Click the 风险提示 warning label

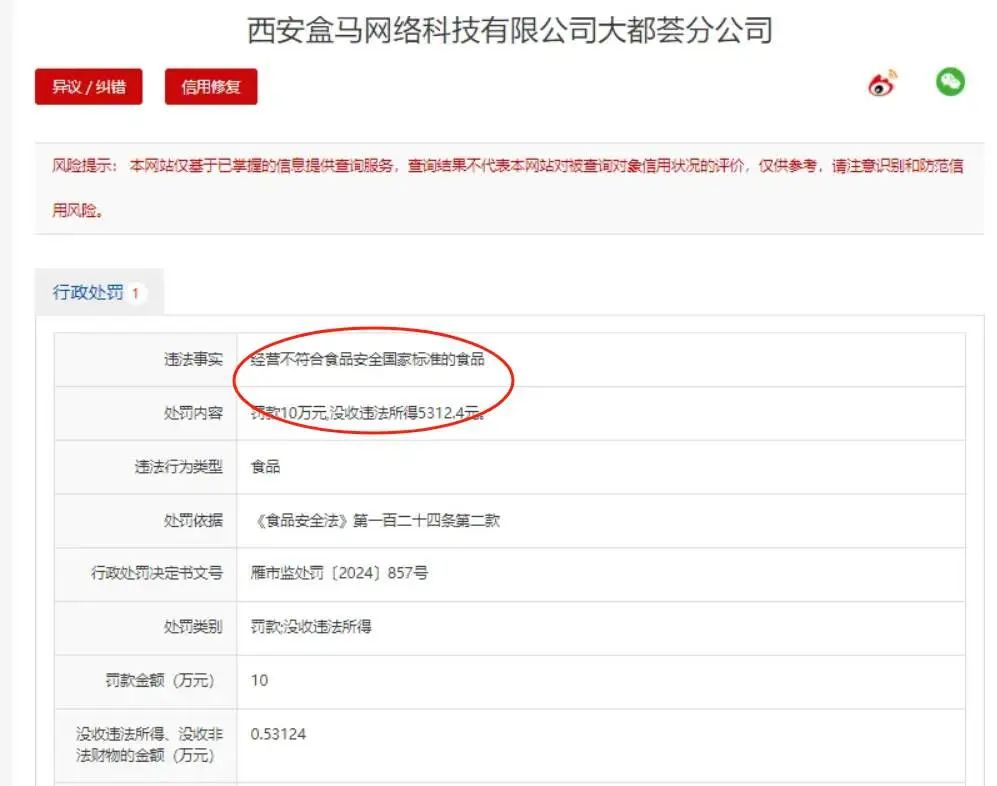84,166
